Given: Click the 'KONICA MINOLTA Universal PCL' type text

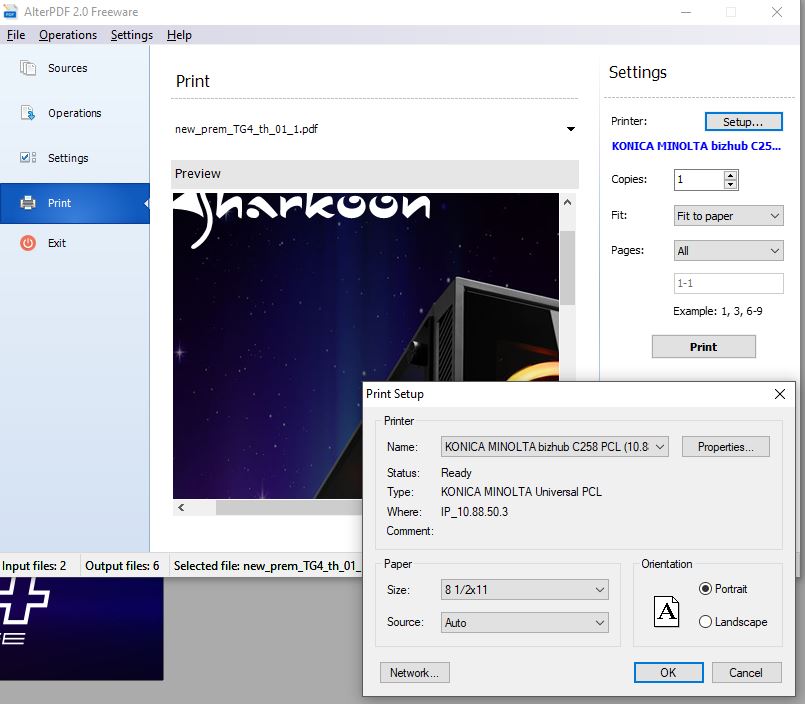Looking at the screenshot, I should pos(521,492).
